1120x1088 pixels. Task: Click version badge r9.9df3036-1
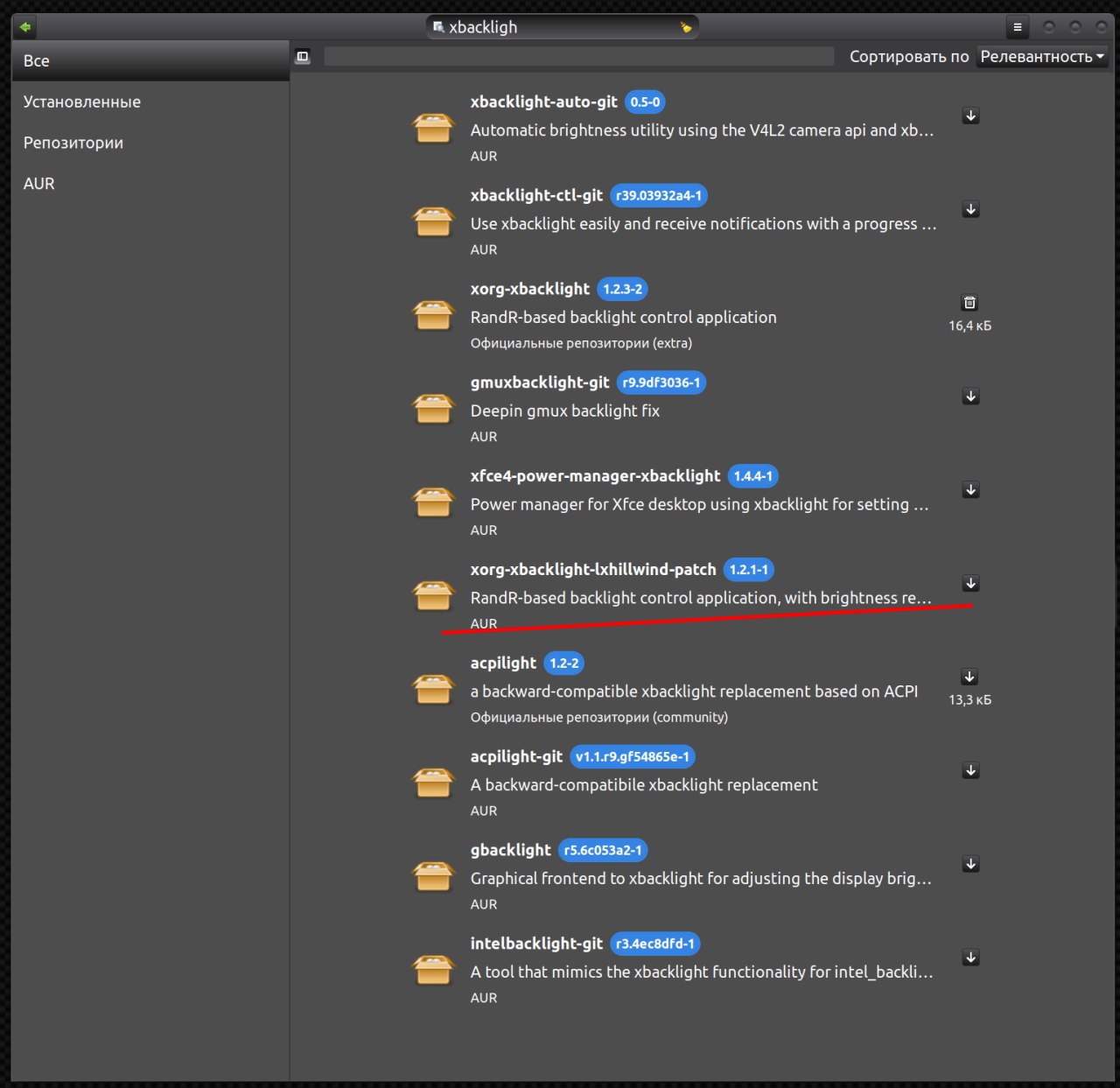(x=661, y=383)
